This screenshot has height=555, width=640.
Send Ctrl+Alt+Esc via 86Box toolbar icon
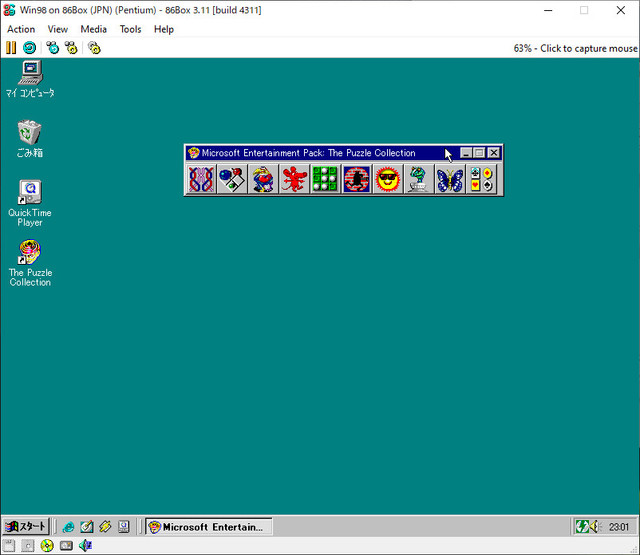pos(71,48)
